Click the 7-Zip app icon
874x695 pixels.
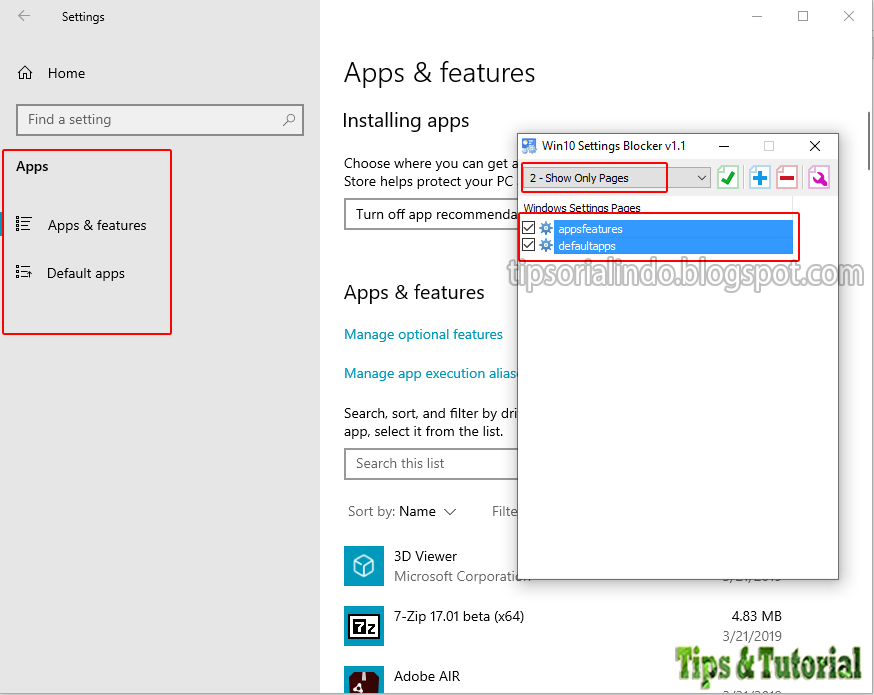pyautogui.click(x=364, y=626)
